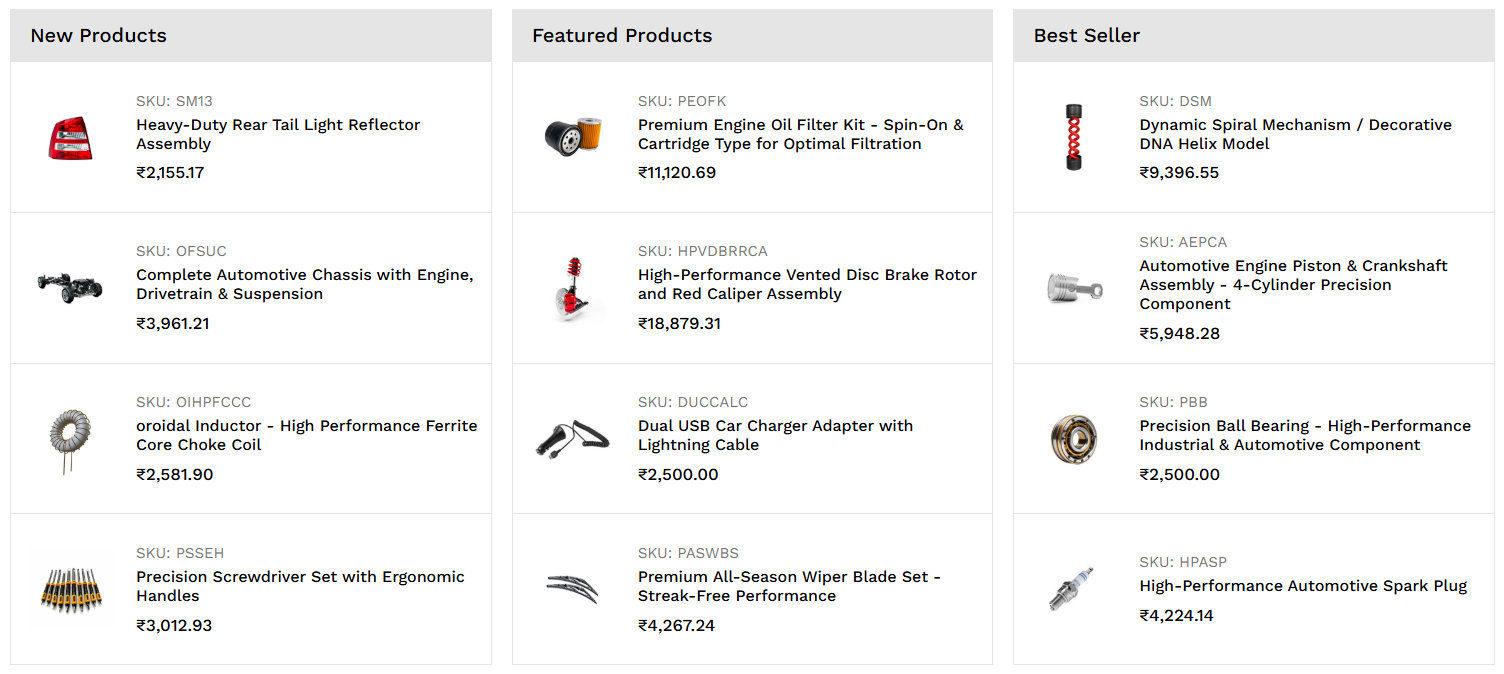Click the ball bearing product image
Image resolution: width=1504 pixels, height=674 pixels.
[1074, 439]
